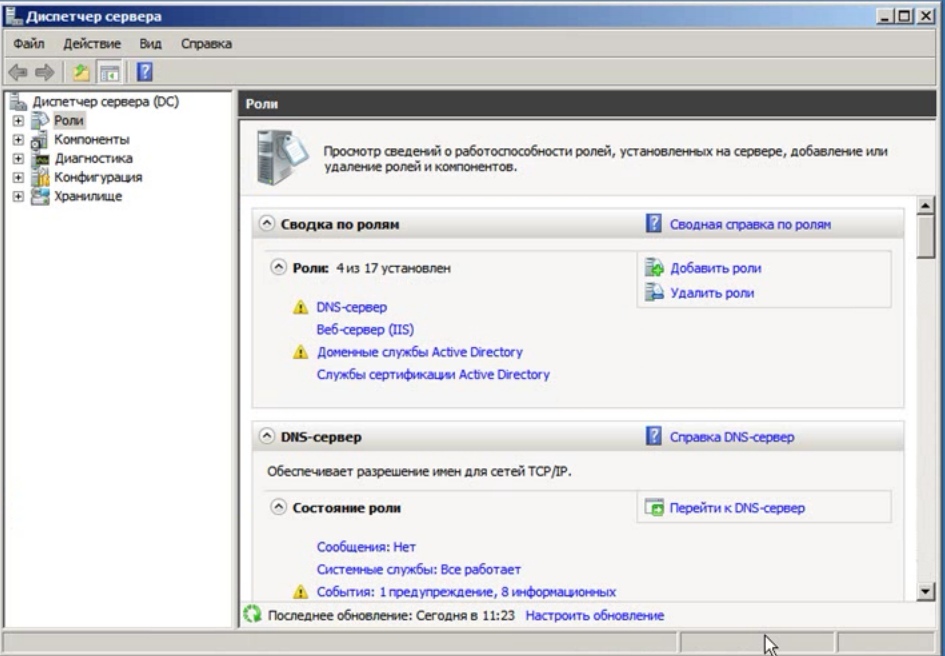This screenshot has width=945, height=656.
Task: Click the Настроить обновление link
Action: tap(595, 616)
